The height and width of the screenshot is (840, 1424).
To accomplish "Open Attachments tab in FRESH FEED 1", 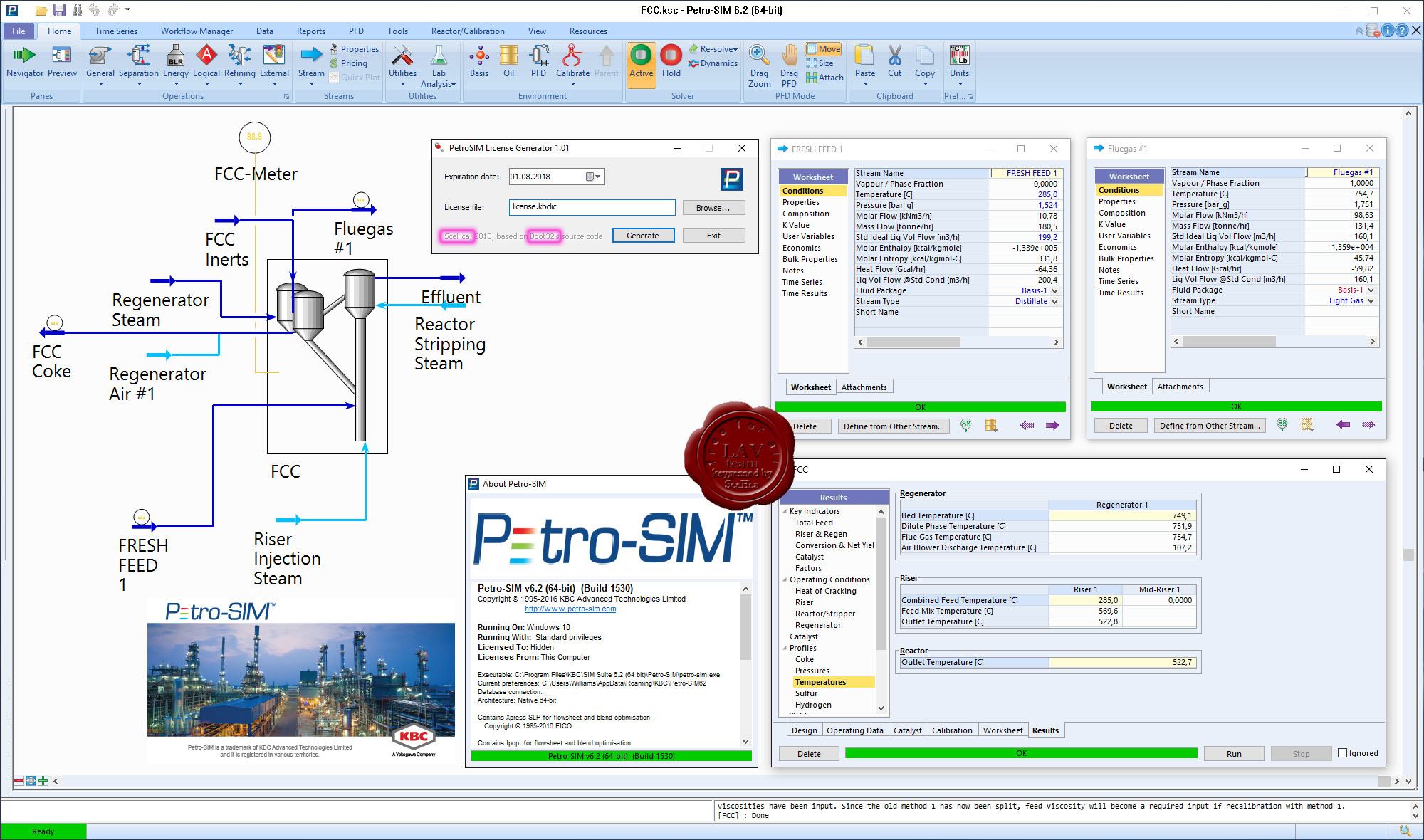I will click(864, 387).
